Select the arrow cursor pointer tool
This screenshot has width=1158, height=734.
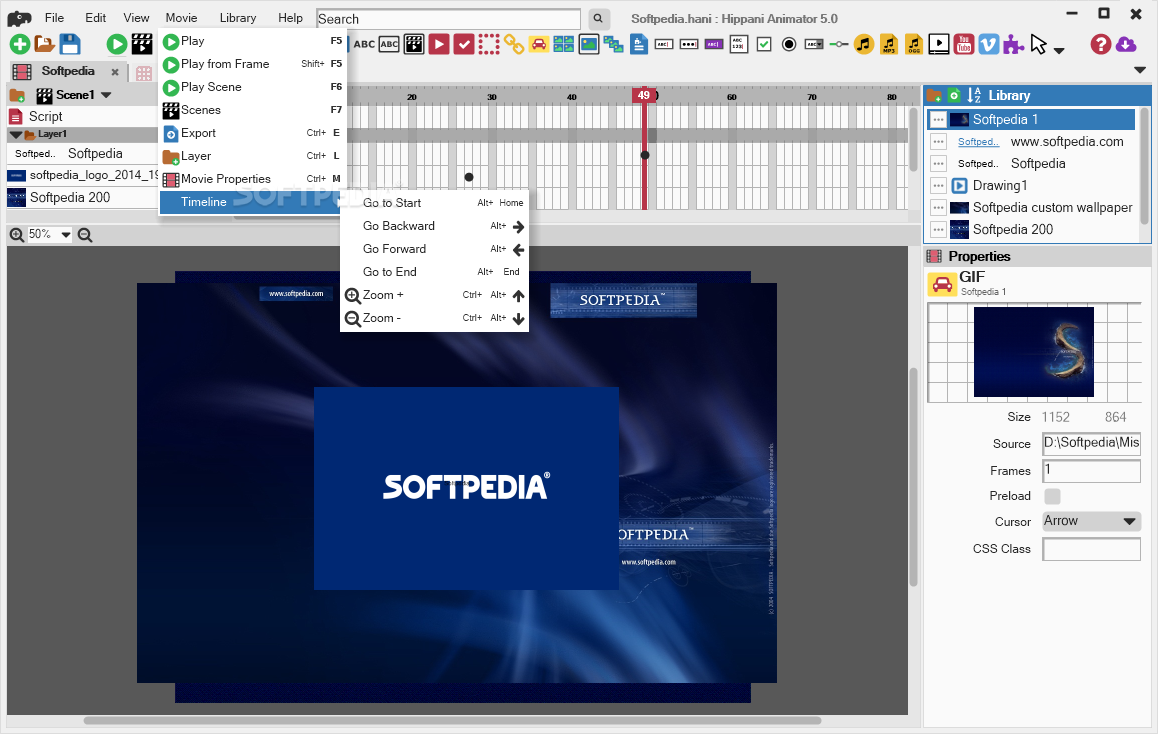(1038, 44)
